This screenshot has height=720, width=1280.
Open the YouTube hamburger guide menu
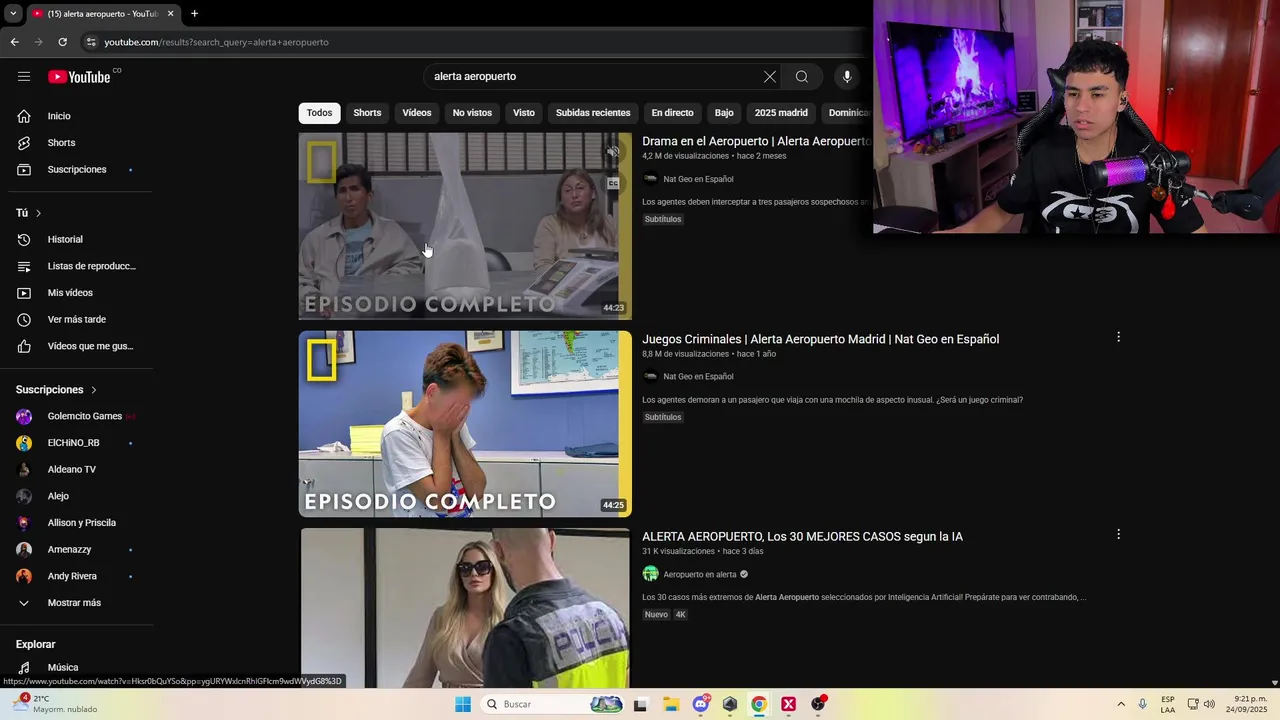pyautogui.click(x=24, y=77)
